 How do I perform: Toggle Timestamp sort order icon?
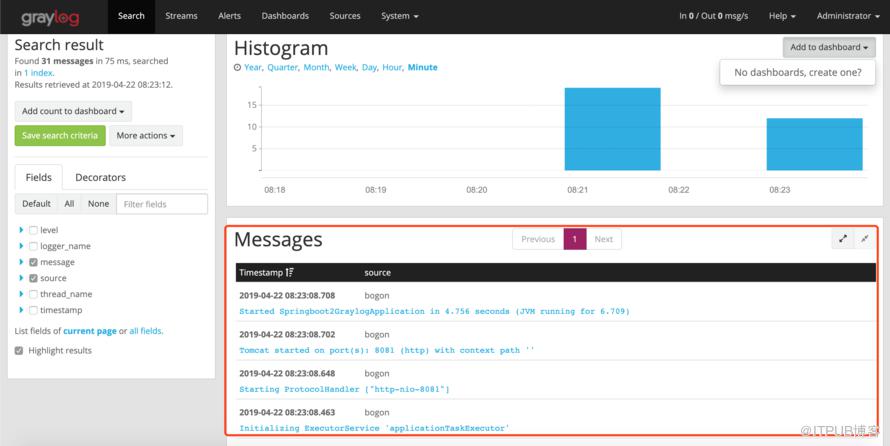[x=289, y=273]
